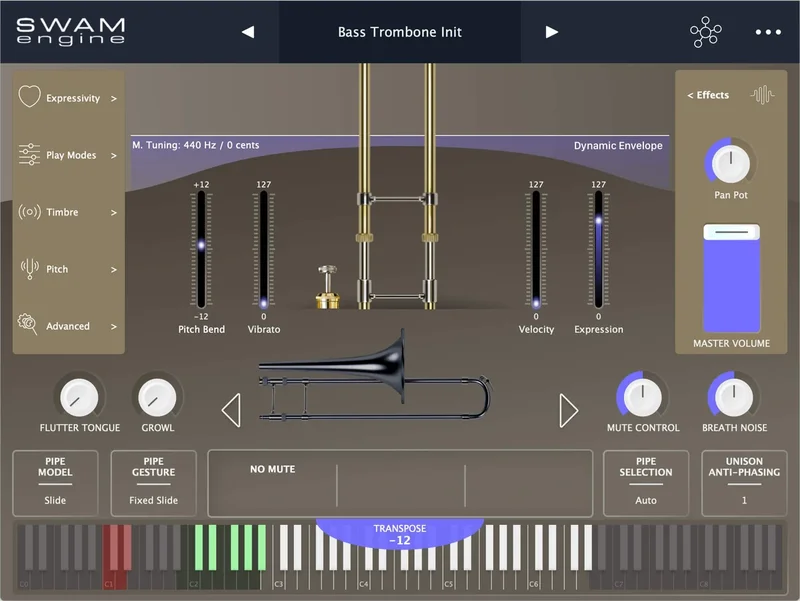
Task: Expand the Play Modes section chevron
Action: pyautogui.click(x=114, y=156)
